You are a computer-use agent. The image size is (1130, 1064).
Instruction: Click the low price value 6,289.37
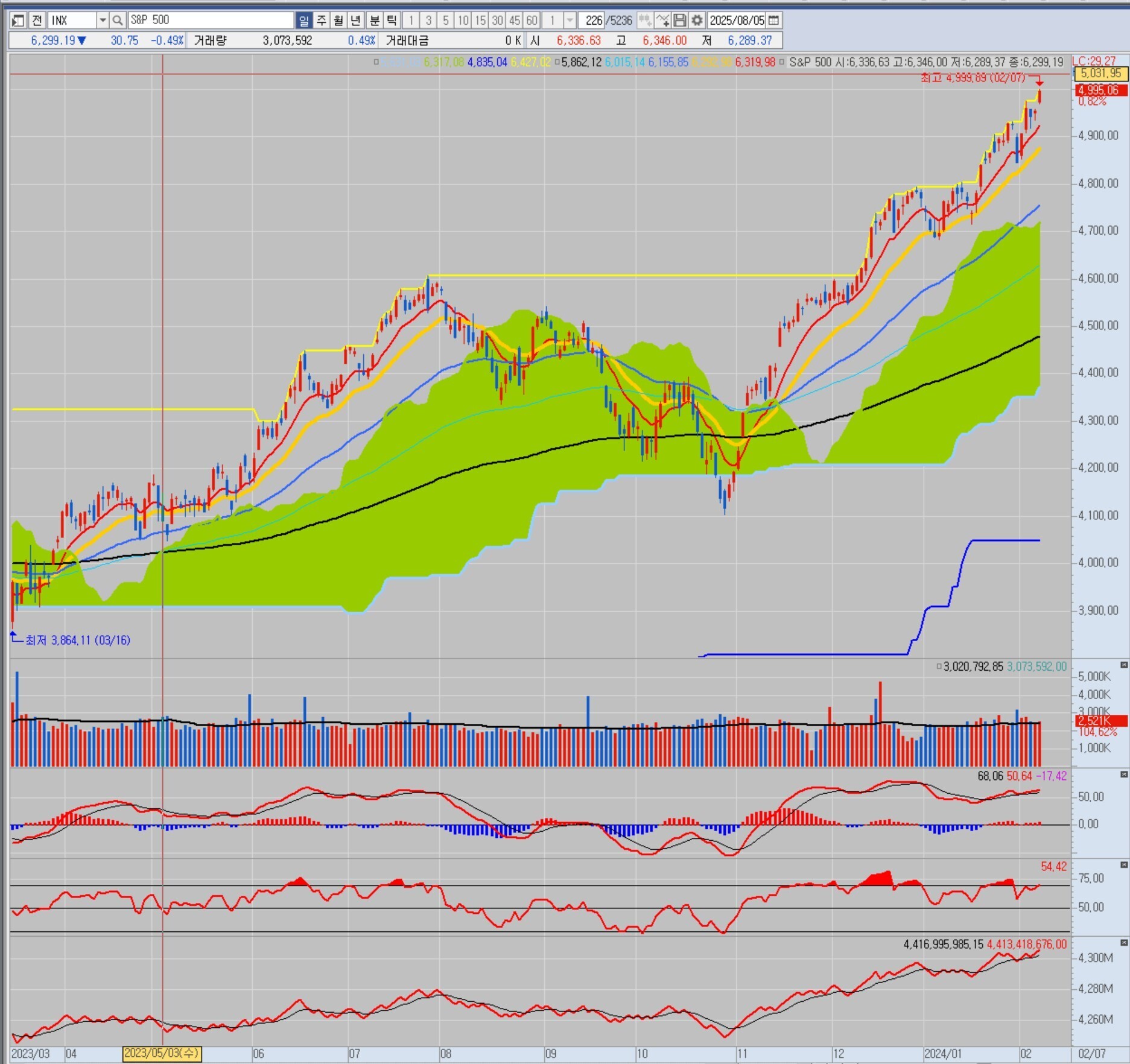tap(749, 40)
